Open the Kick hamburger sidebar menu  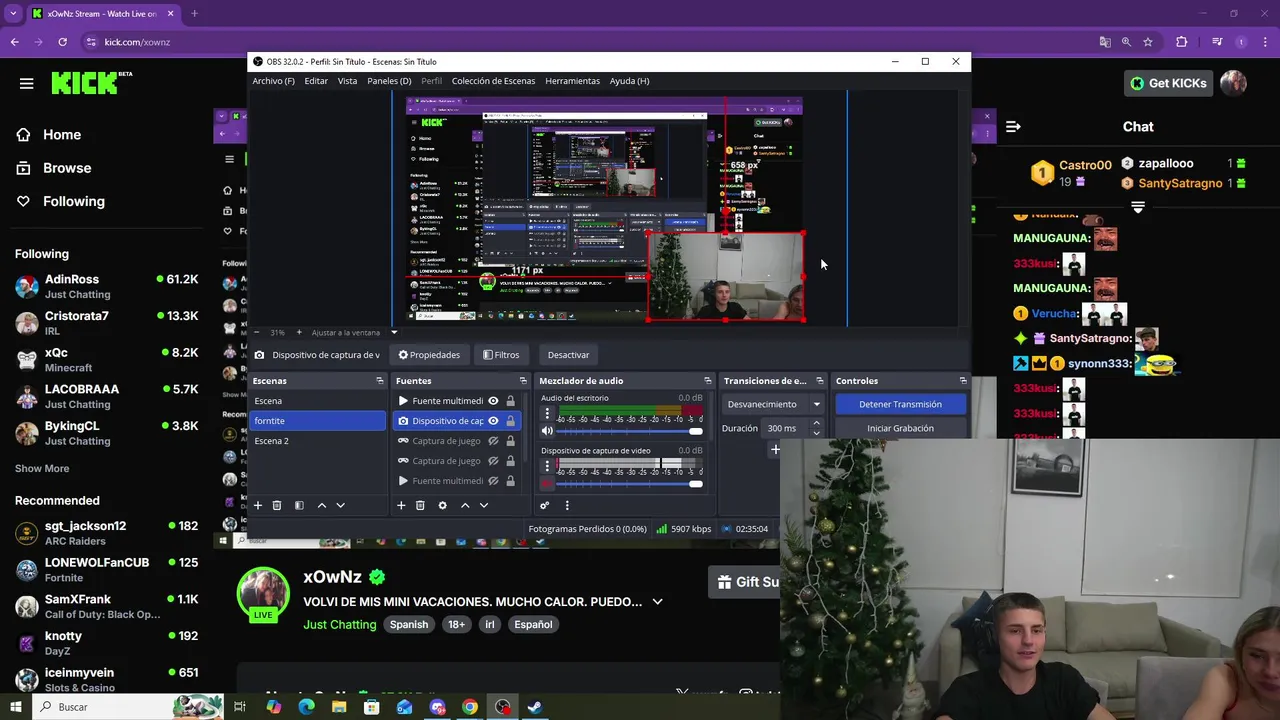tap(26, 83)
